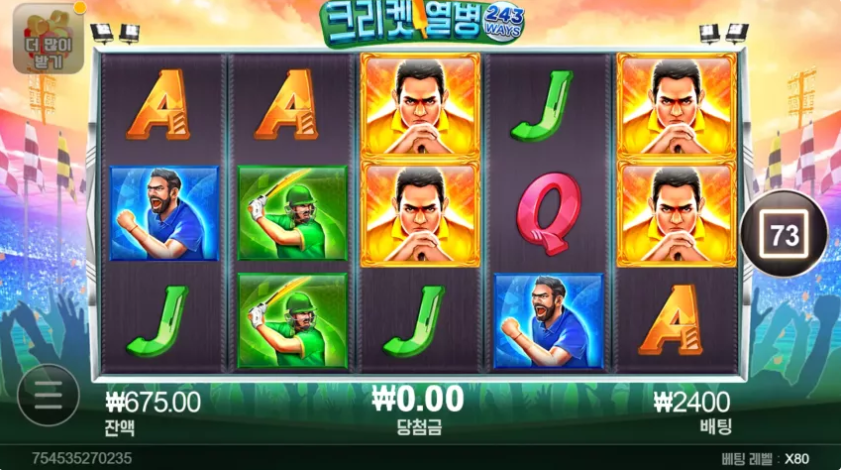This screenshot has height=471, width=842.
Task: Click the 243 Ways game title logo
Action: [422, 23]
